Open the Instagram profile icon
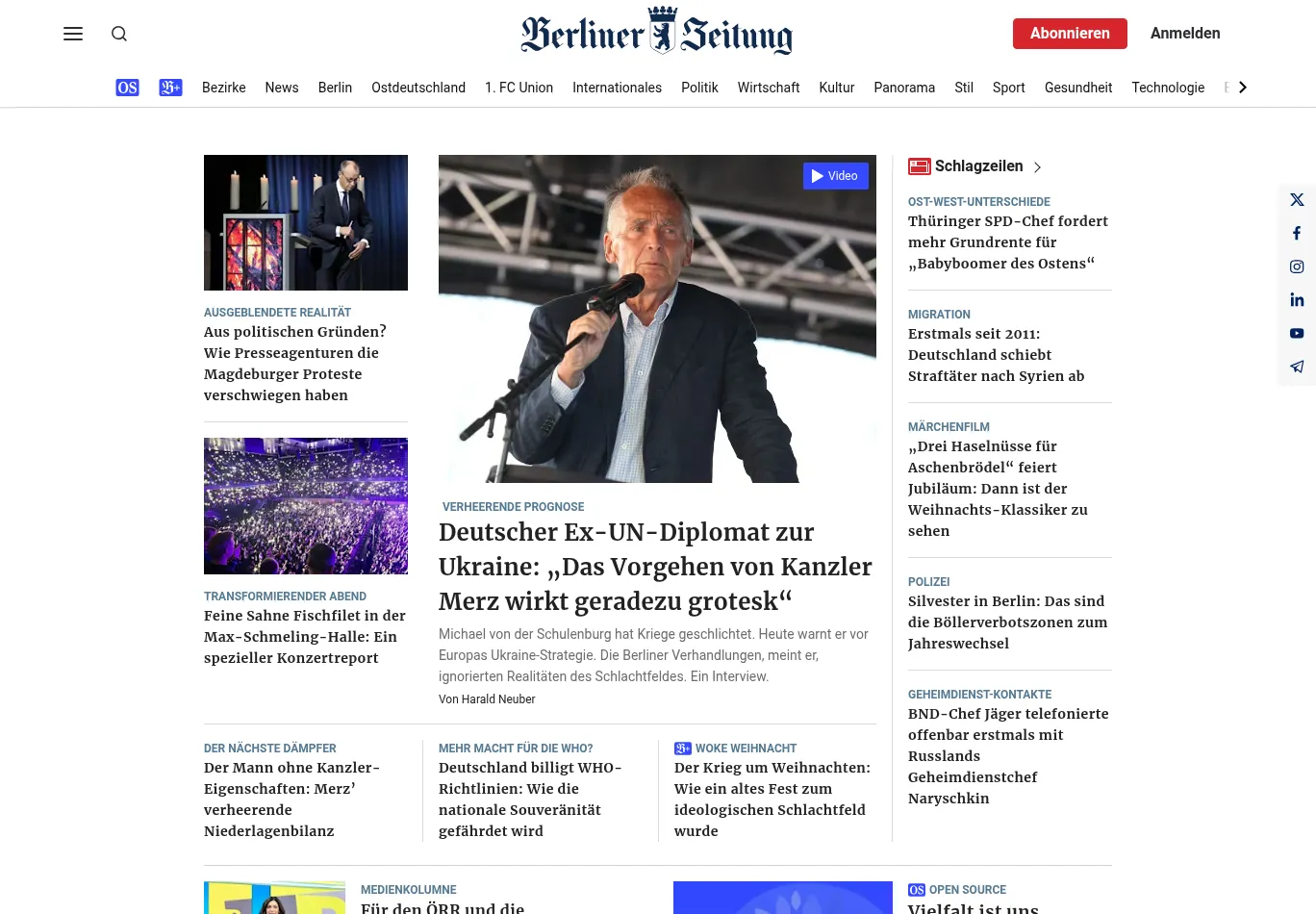This screenshot has width=1316, height=914. 1297,267
